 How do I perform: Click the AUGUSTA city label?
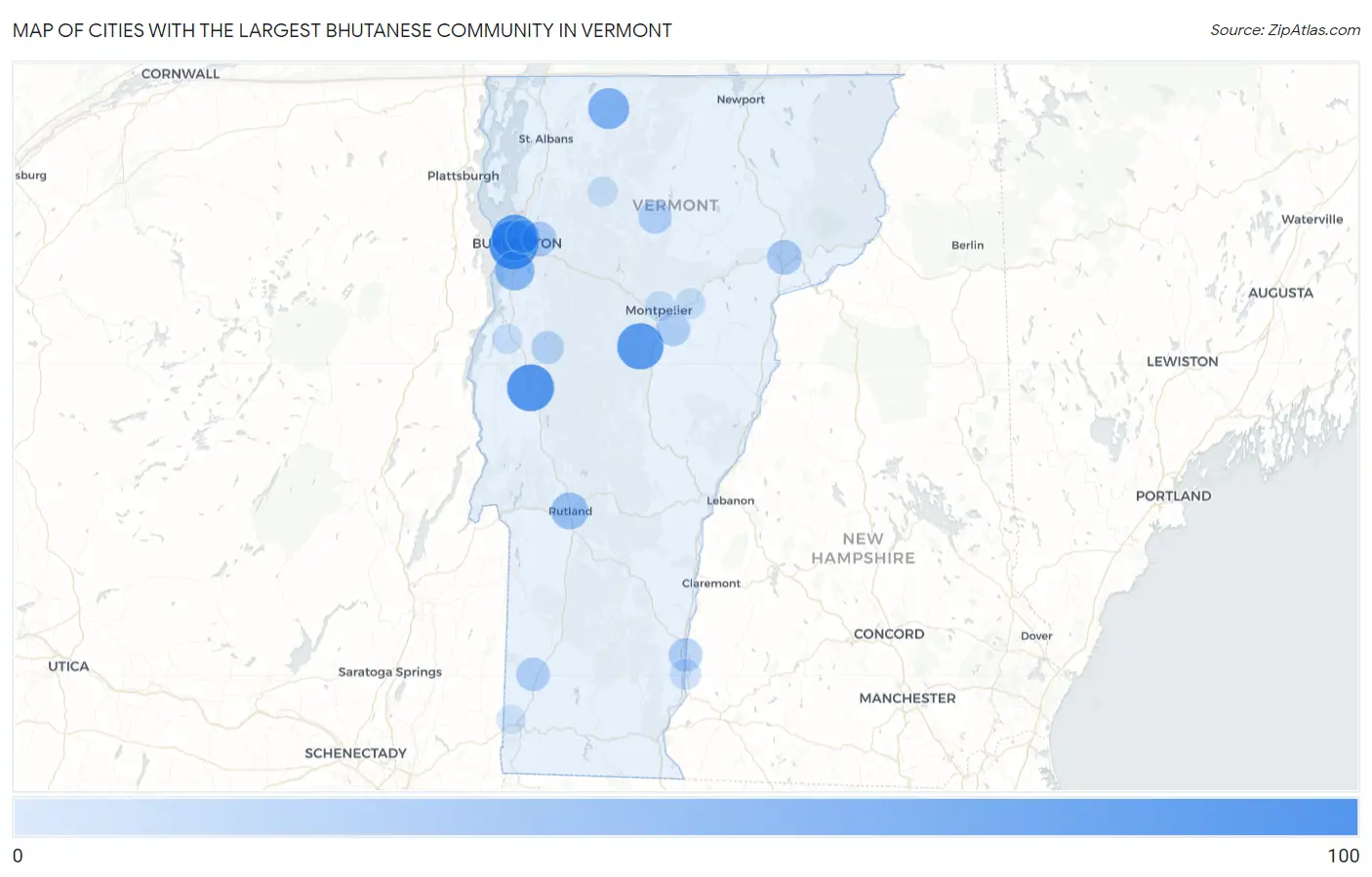click(x=1280, y=293)
